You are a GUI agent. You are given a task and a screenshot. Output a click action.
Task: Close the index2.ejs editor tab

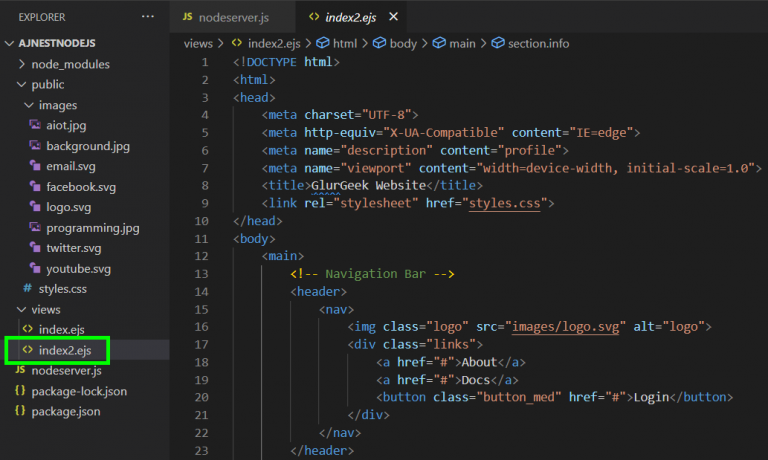pos(392,17)
